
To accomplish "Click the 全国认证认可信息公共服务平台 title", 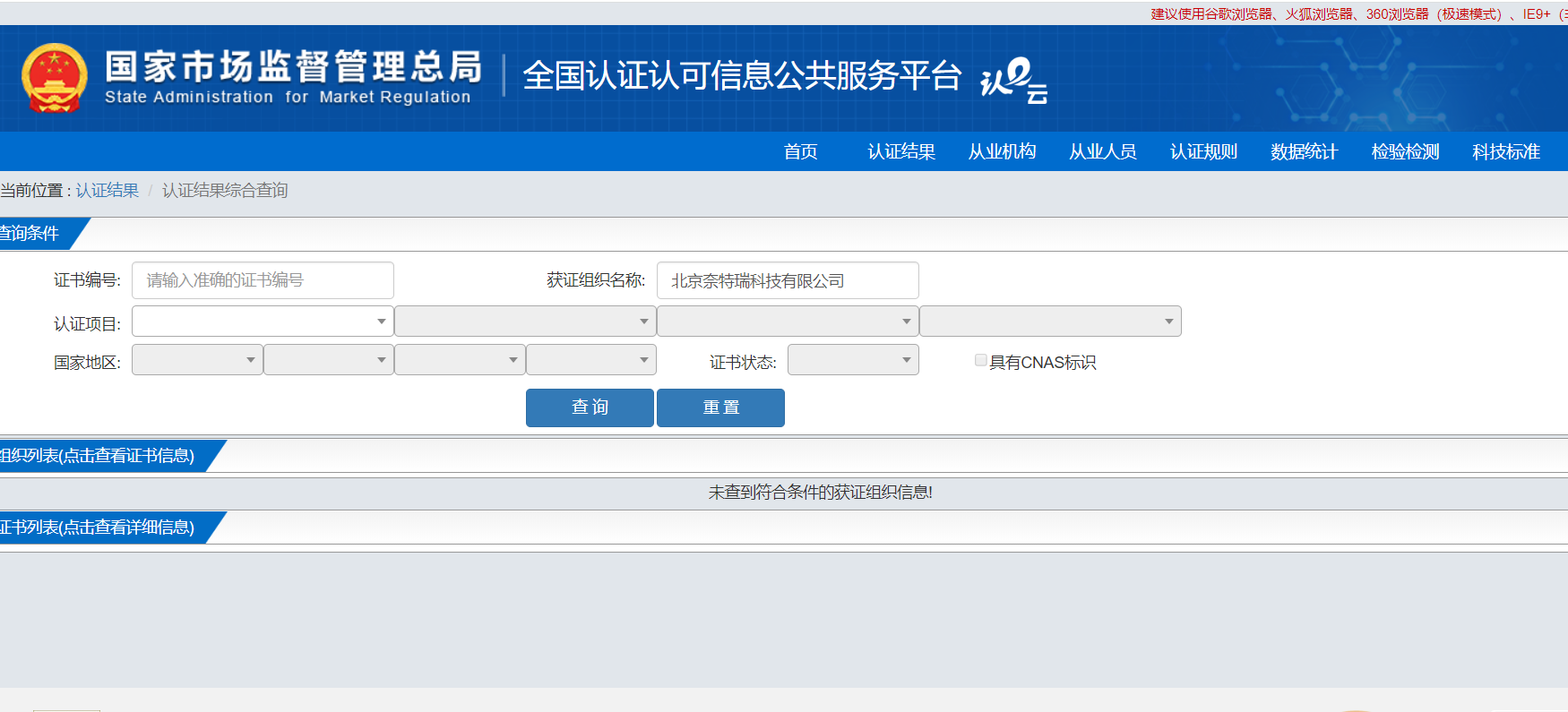I will click(x=742, y=76).
